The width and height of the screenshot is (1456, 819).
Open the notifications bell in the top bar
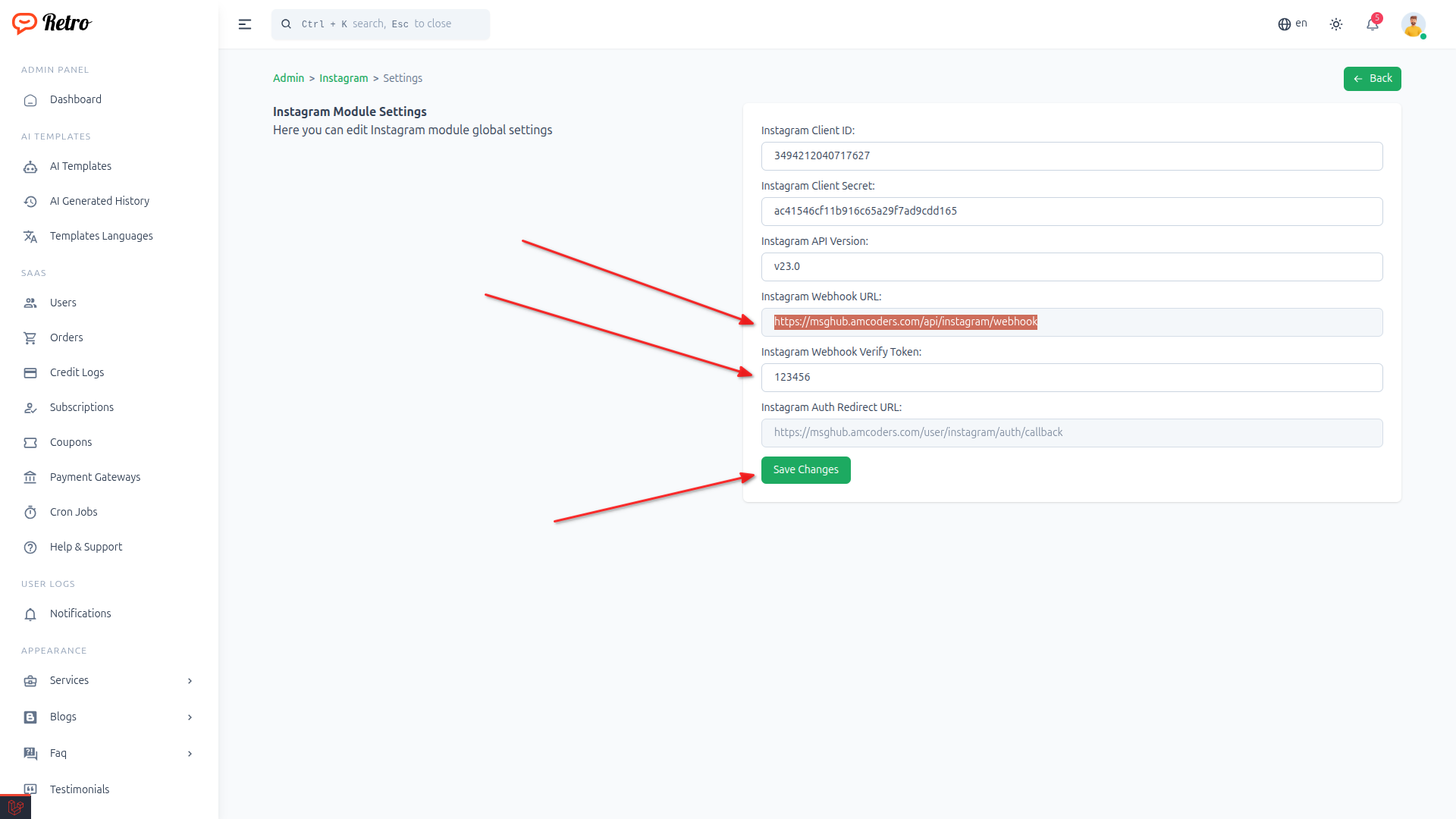(x=1372, y=24)
